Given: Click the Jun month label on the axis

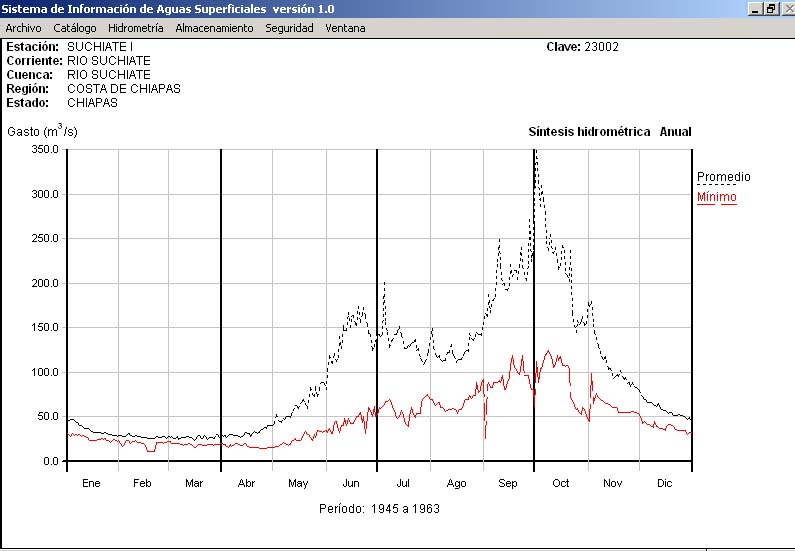Looking at the screenshot, I should tap(351, 484).
